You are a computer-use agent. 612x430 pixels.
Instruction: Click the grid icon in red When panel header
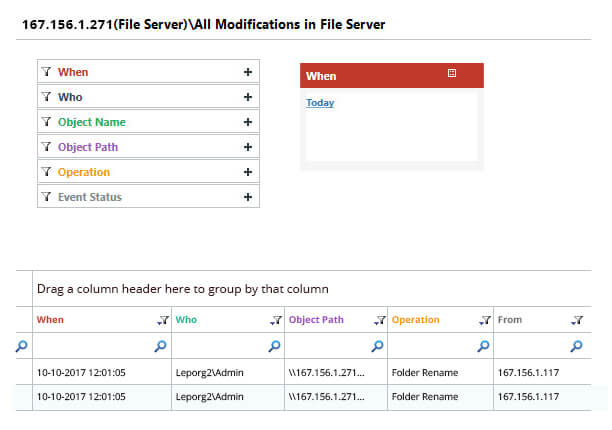click(452, 73)
